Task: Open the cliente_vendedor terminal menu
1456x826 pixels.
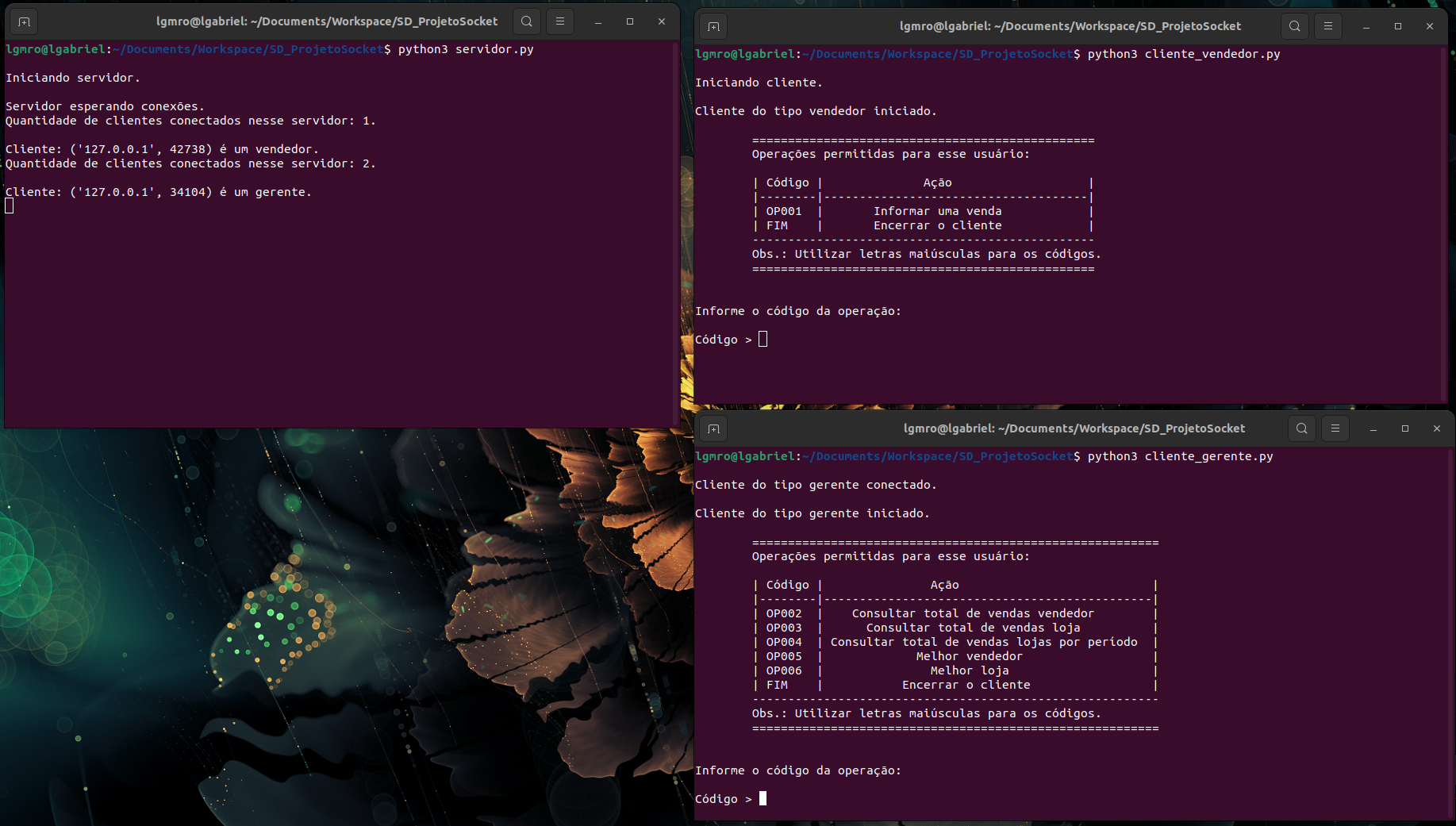Action: (1327, 26)
